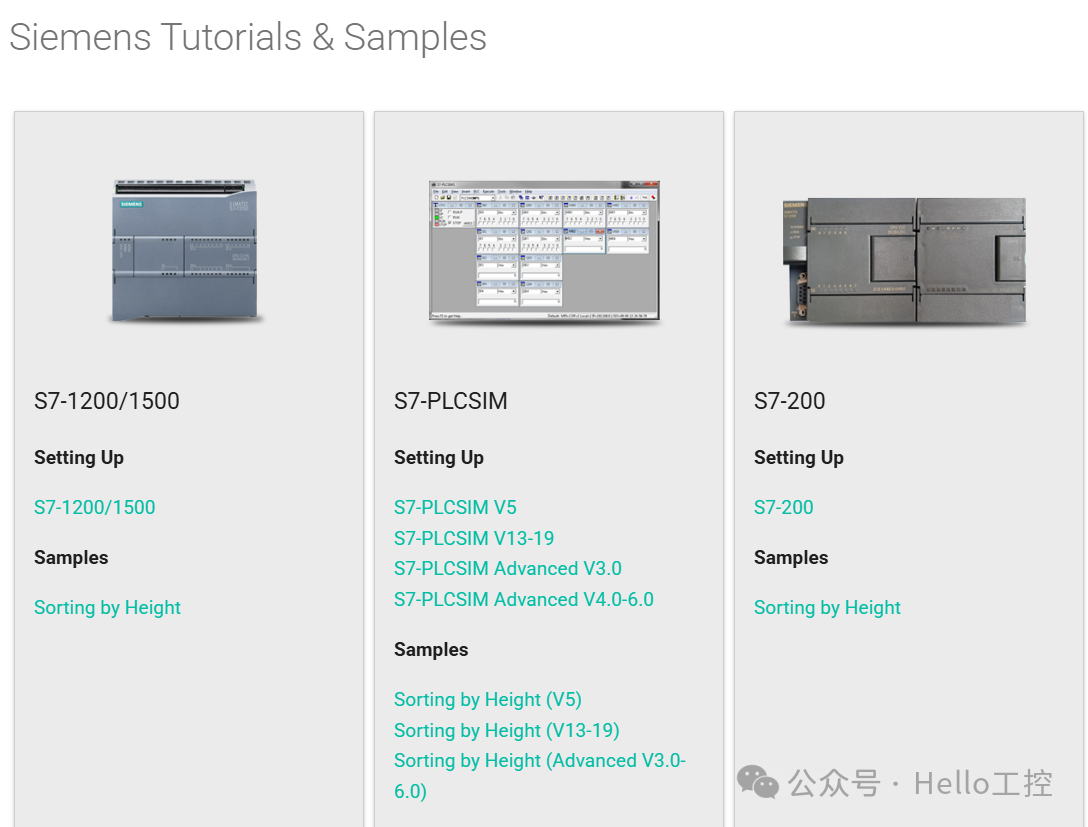The image size is (1088, 827).
Task: Select the S7-PLCSIM card title
Action: (451, 400)
